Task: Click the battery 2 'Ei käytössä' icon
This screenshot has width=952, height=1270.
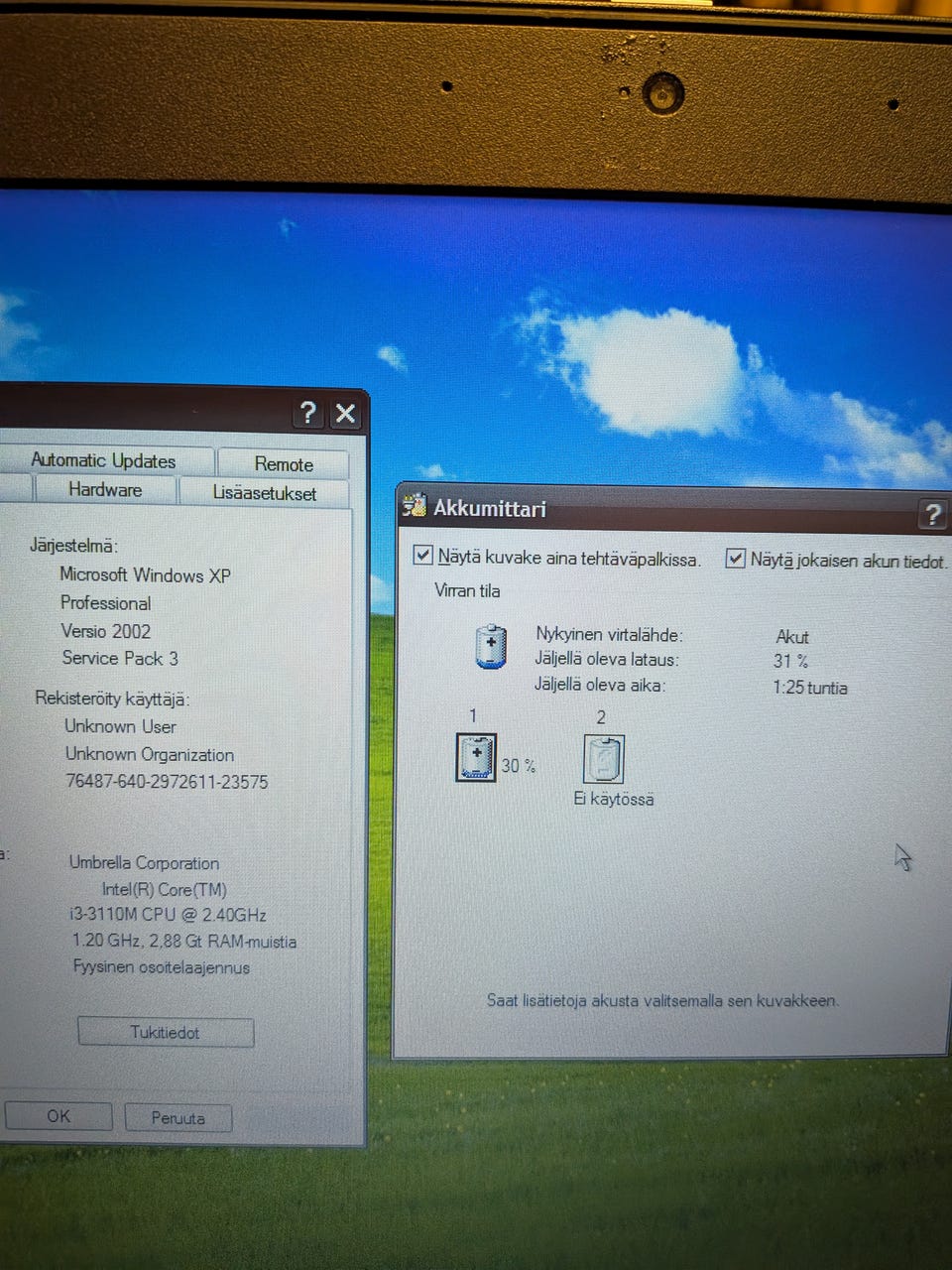Action: [604, 759]
